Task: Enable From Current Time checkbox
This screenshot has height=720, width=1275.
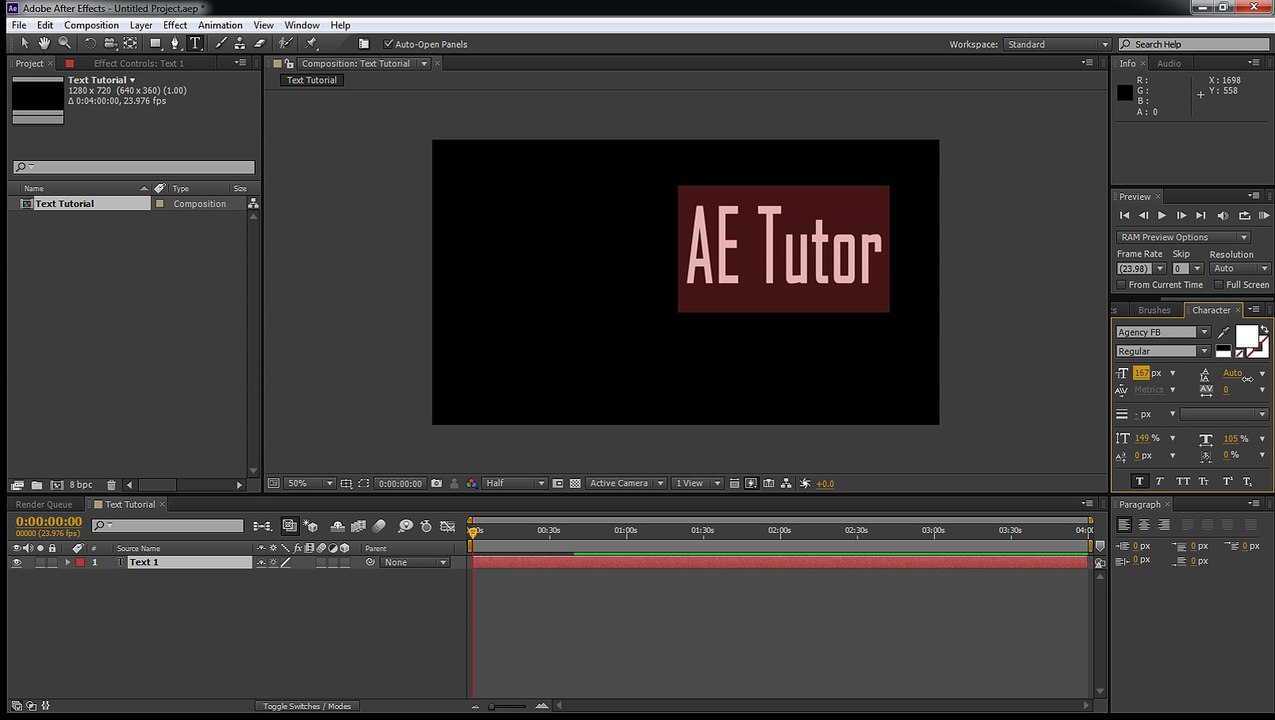Action: coord(1122,285)
